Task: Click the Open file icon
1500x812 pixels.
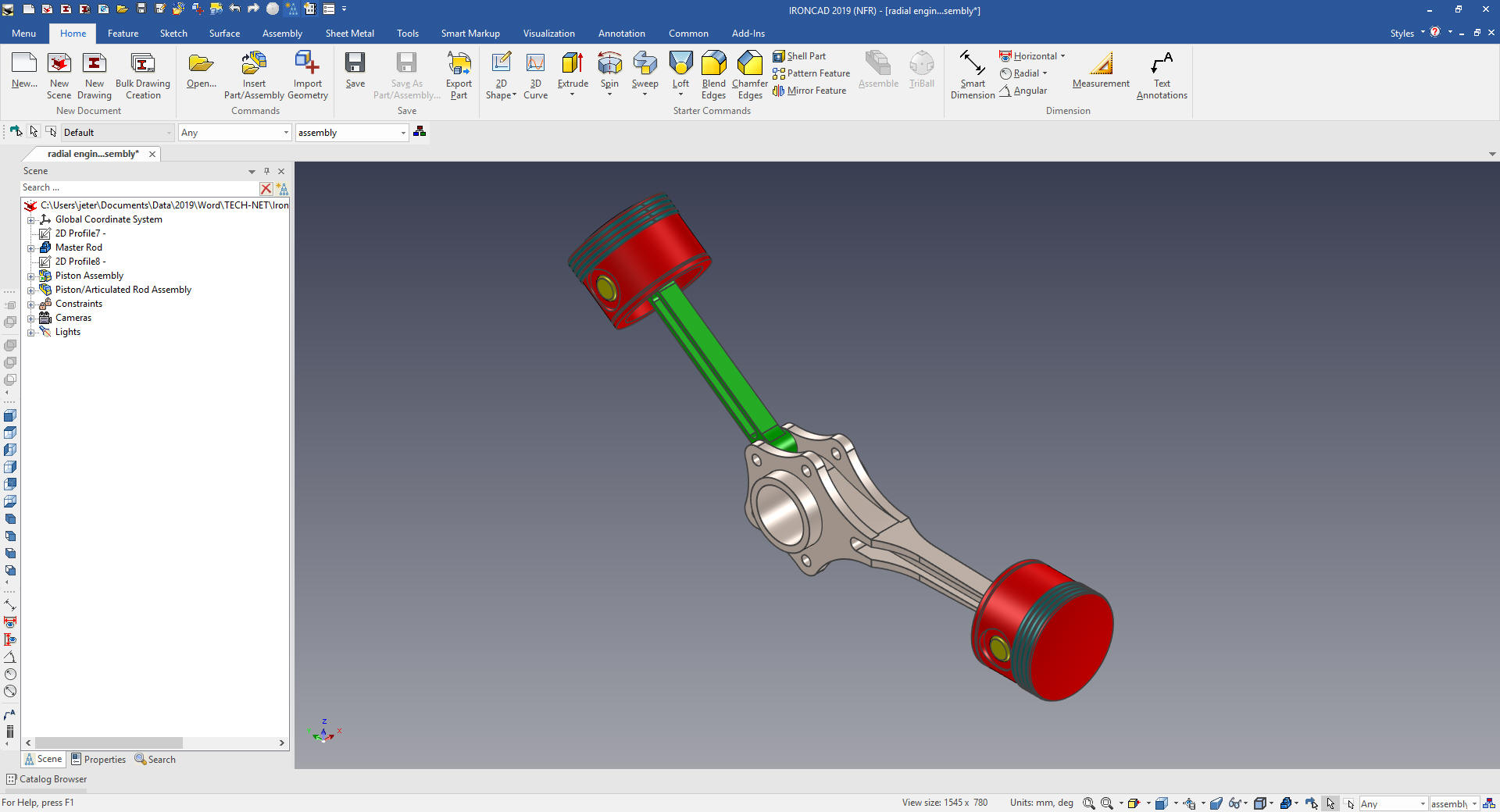Action: [201, 70]
